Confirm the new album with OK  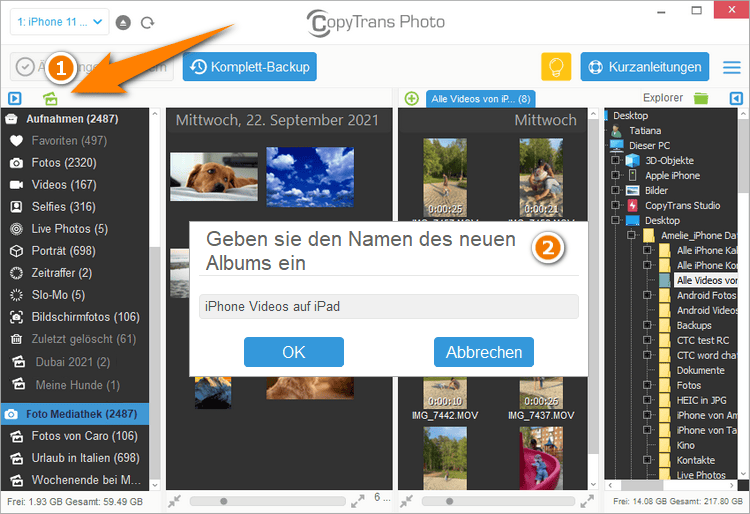click(294, 352)
